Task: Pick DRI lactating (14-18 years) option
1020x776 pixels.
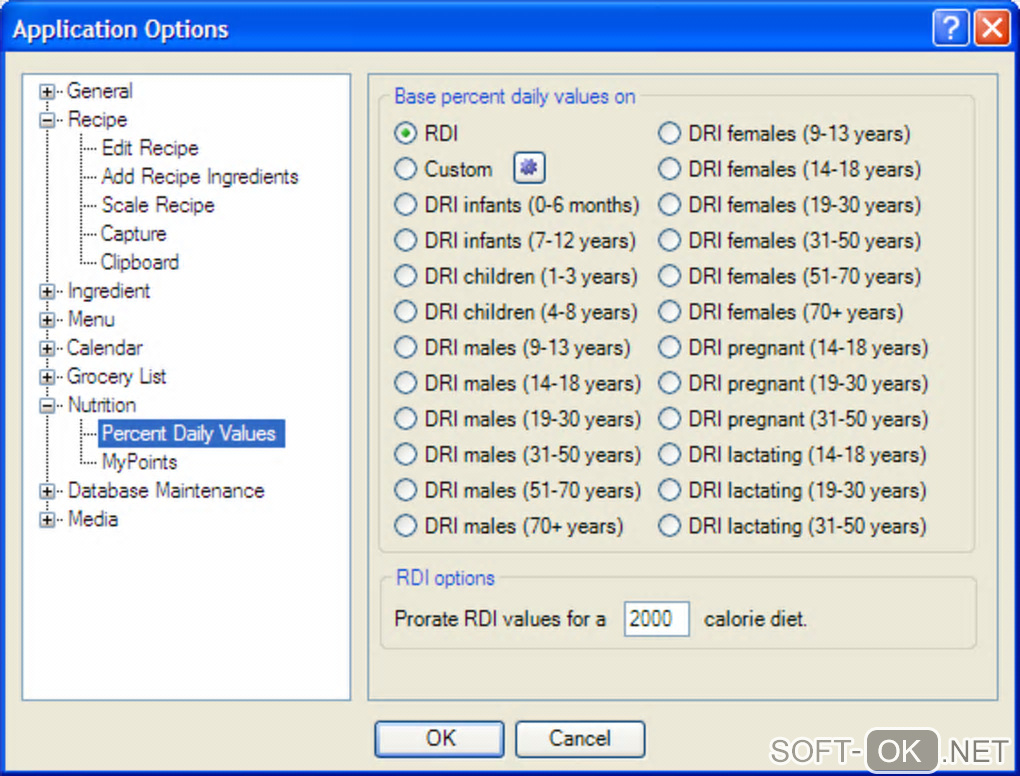Action: point(669,455)
